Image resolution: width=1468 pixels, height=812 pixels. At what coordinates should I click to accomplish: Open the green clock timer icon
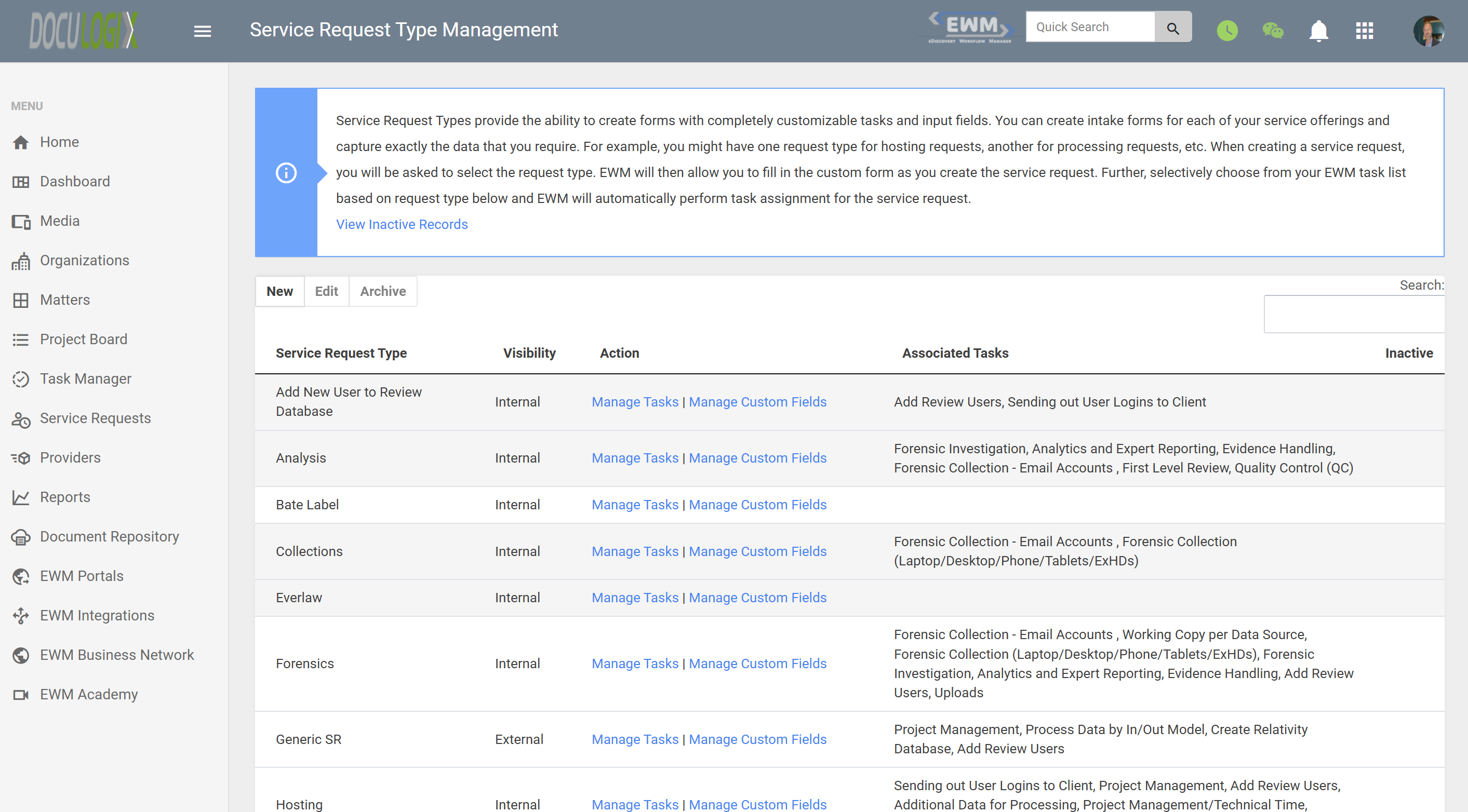(x=1227, y=30)
